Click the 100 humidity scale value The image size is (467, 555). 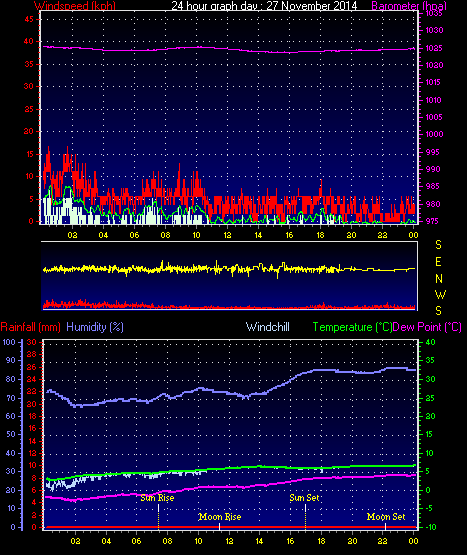[x=9, y=342]
